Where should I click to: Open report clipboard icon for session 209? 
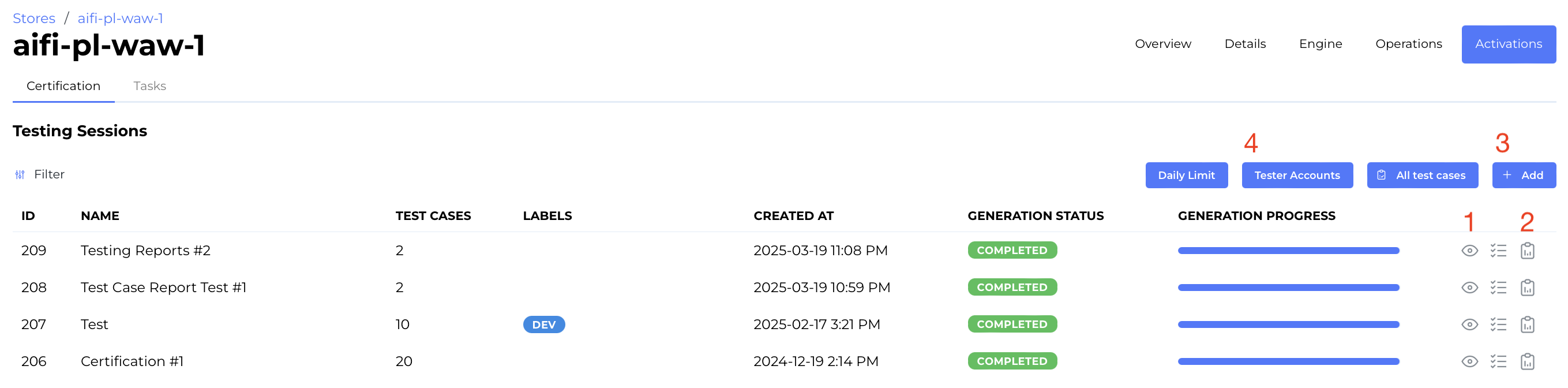[1526, 251]
